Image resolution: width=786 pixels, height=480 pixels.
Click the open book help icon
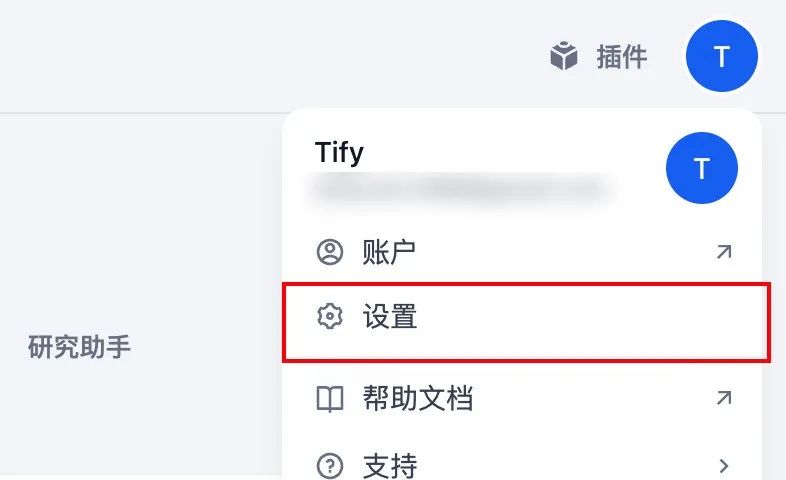330,398
